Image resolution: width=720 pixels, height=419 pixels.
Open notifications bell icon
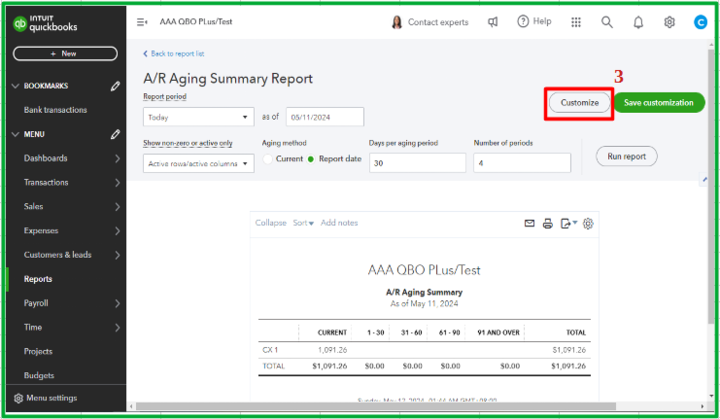tap(638, 22)
